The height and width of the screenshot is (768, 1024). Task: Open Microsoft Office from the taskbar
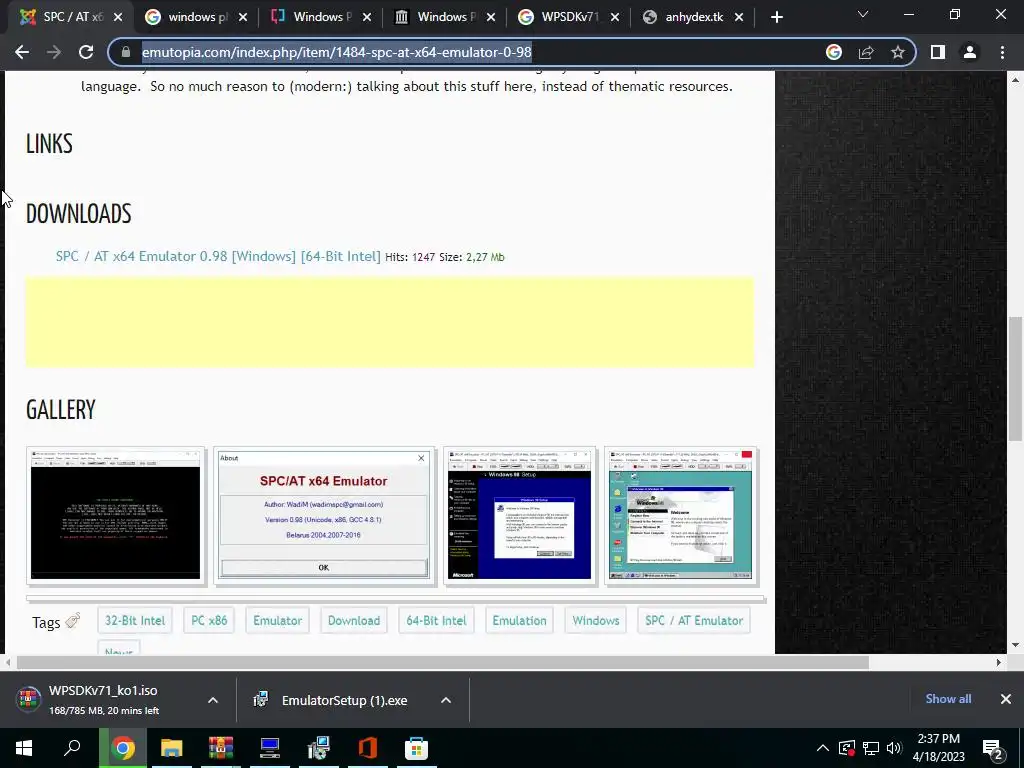pyautogui.click(x=368, y=748)
